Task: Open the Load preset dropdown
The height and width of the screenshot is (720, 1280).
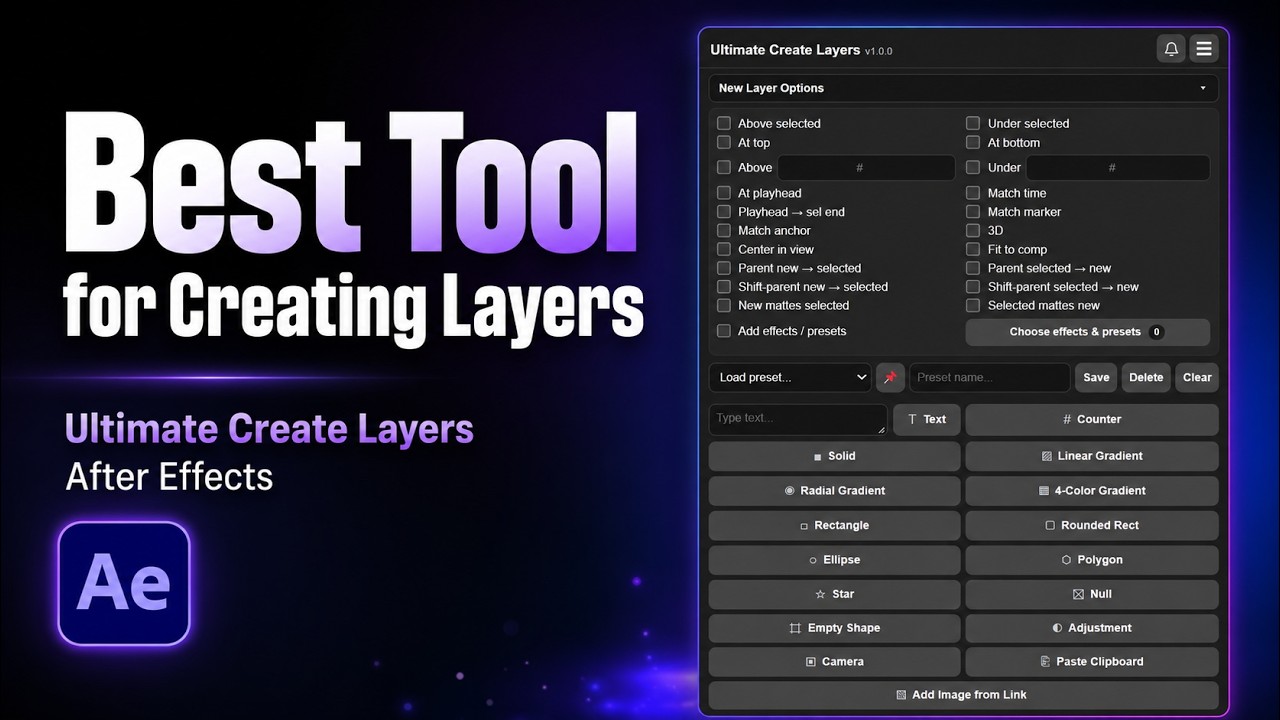Action: click(790, 377)
